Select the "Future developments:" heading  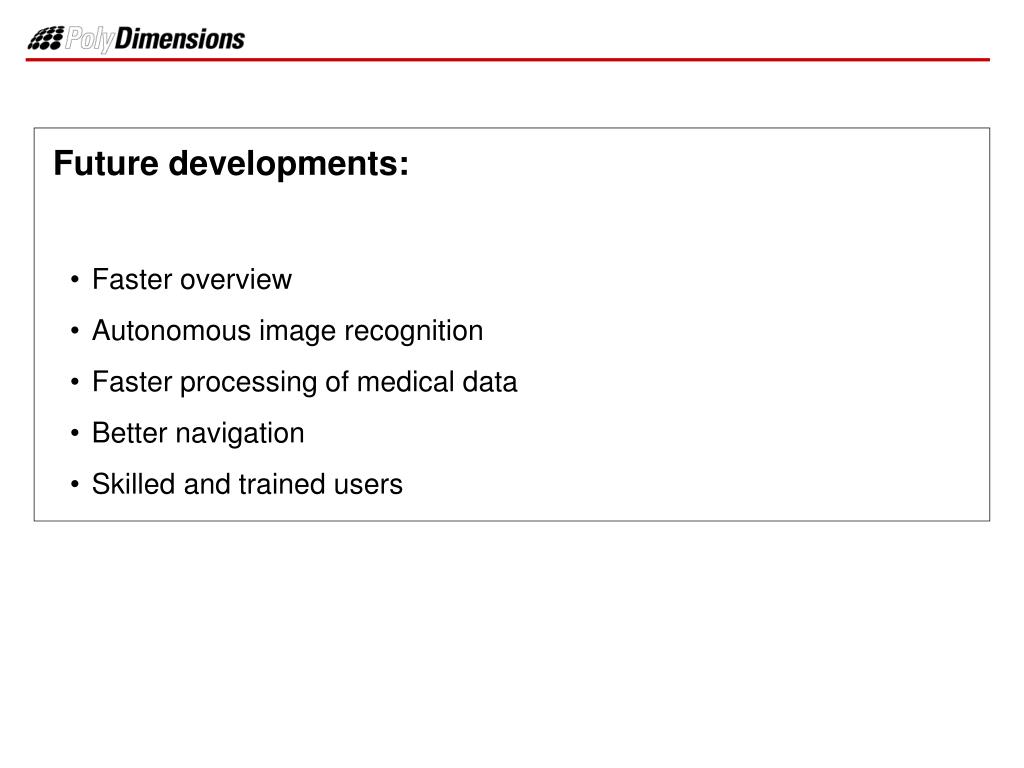point(231,163)
